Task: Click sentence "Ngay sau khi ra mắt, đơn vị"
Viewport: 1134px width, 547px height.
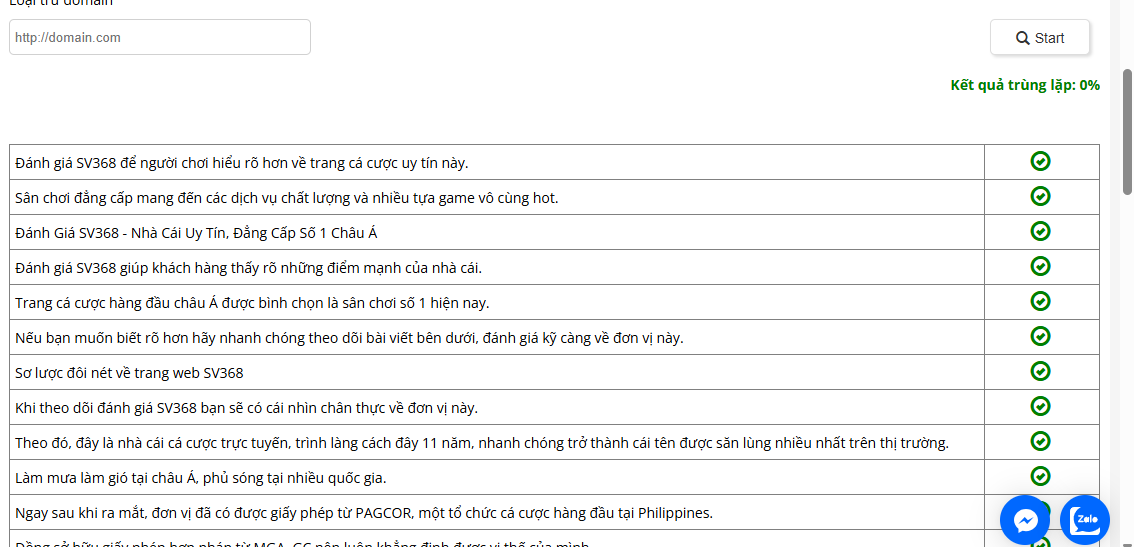Action: (x=364, y=513)
